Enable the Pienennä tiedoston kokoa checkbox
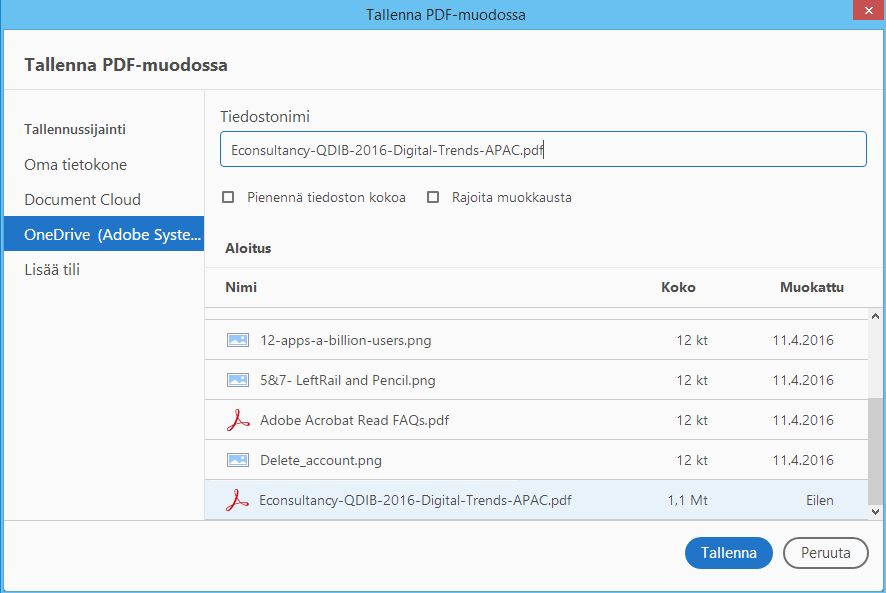The height and width of the screenshot is (593, 886). (229, 197)
